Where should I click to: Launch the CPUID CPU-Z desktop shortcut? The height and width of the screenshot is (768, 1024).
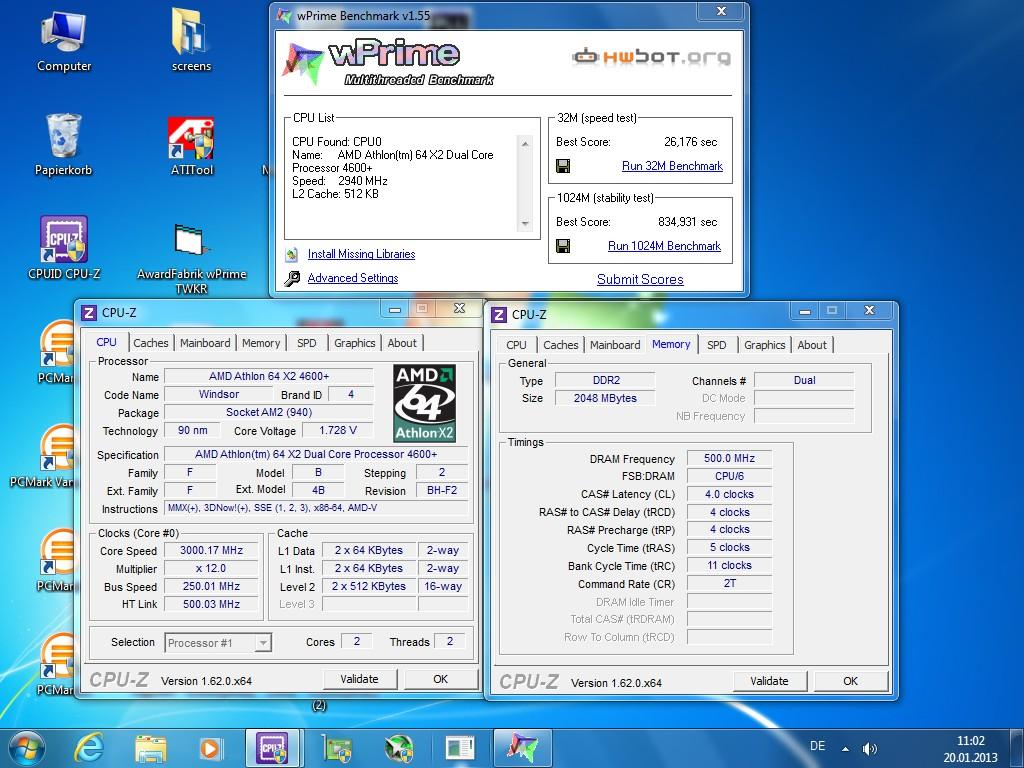pyautogui.click(x=63, y=248)
